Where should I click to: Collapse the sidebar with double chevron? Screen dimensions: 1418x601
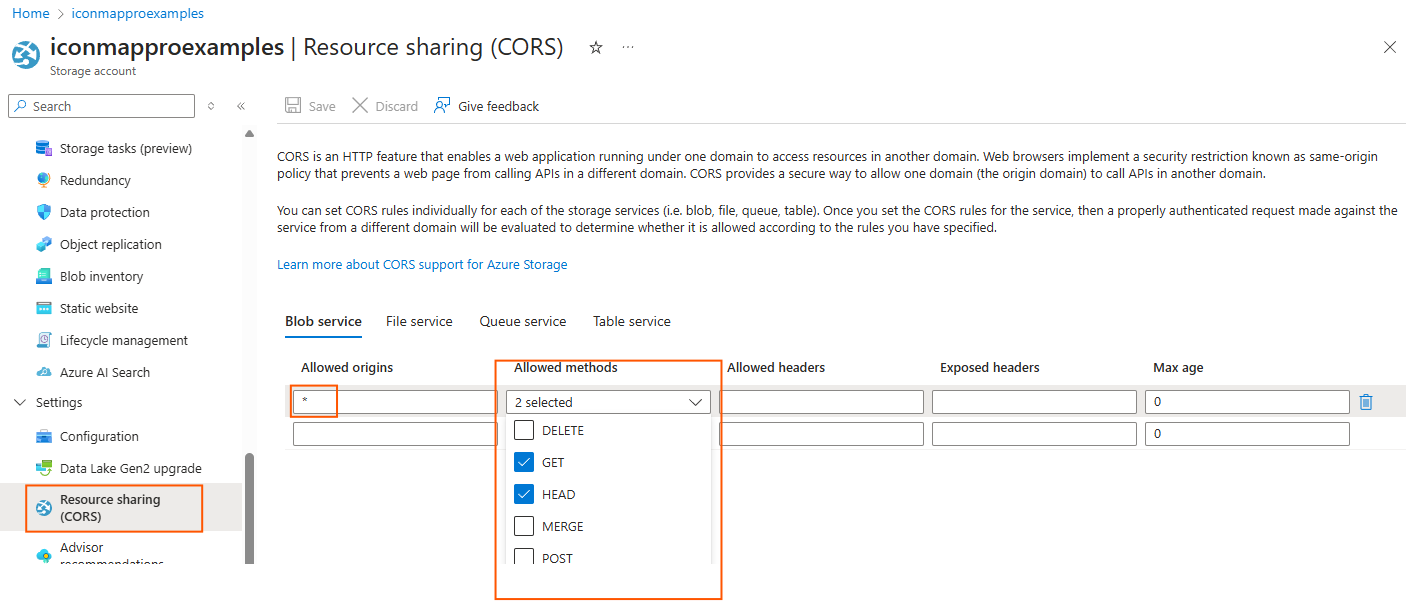point(241,106)
